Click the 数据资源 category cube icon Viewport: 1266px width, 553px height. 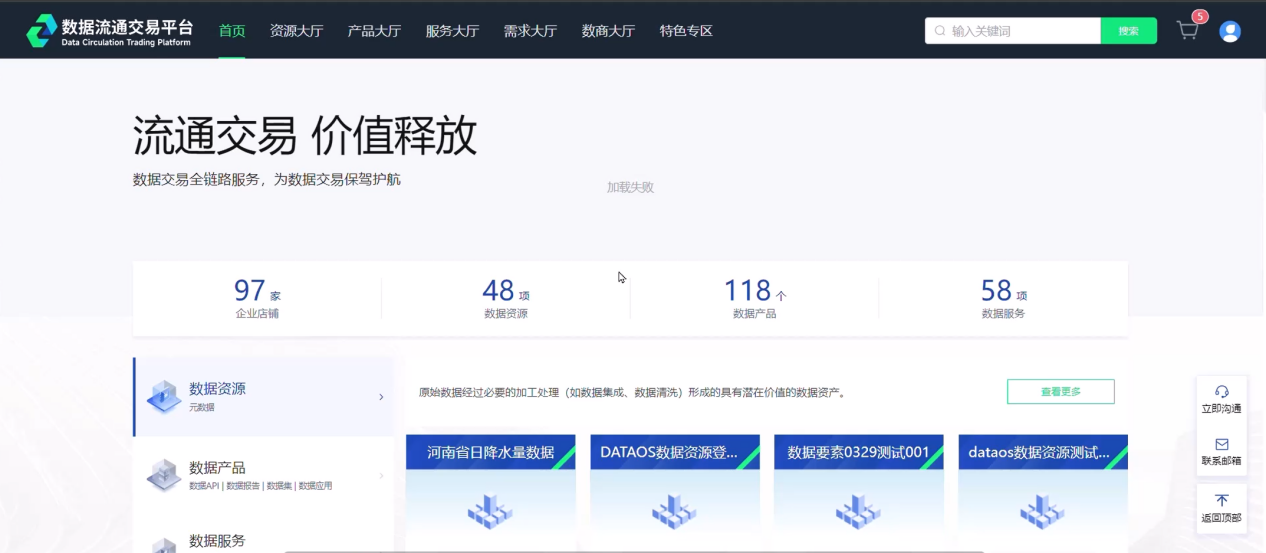pos(164,397)
